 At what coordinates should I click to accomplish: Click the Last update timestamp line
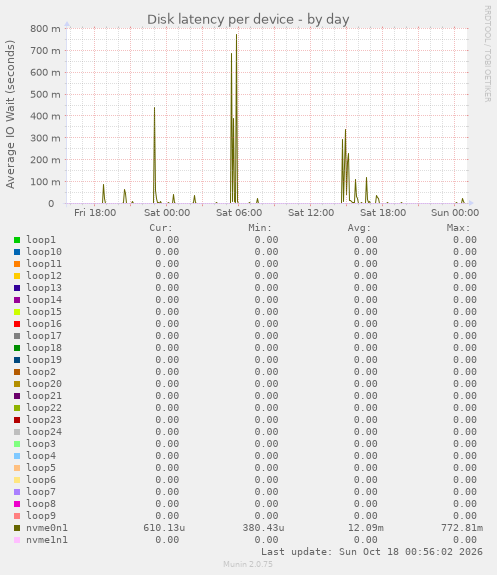click(372, 552)
